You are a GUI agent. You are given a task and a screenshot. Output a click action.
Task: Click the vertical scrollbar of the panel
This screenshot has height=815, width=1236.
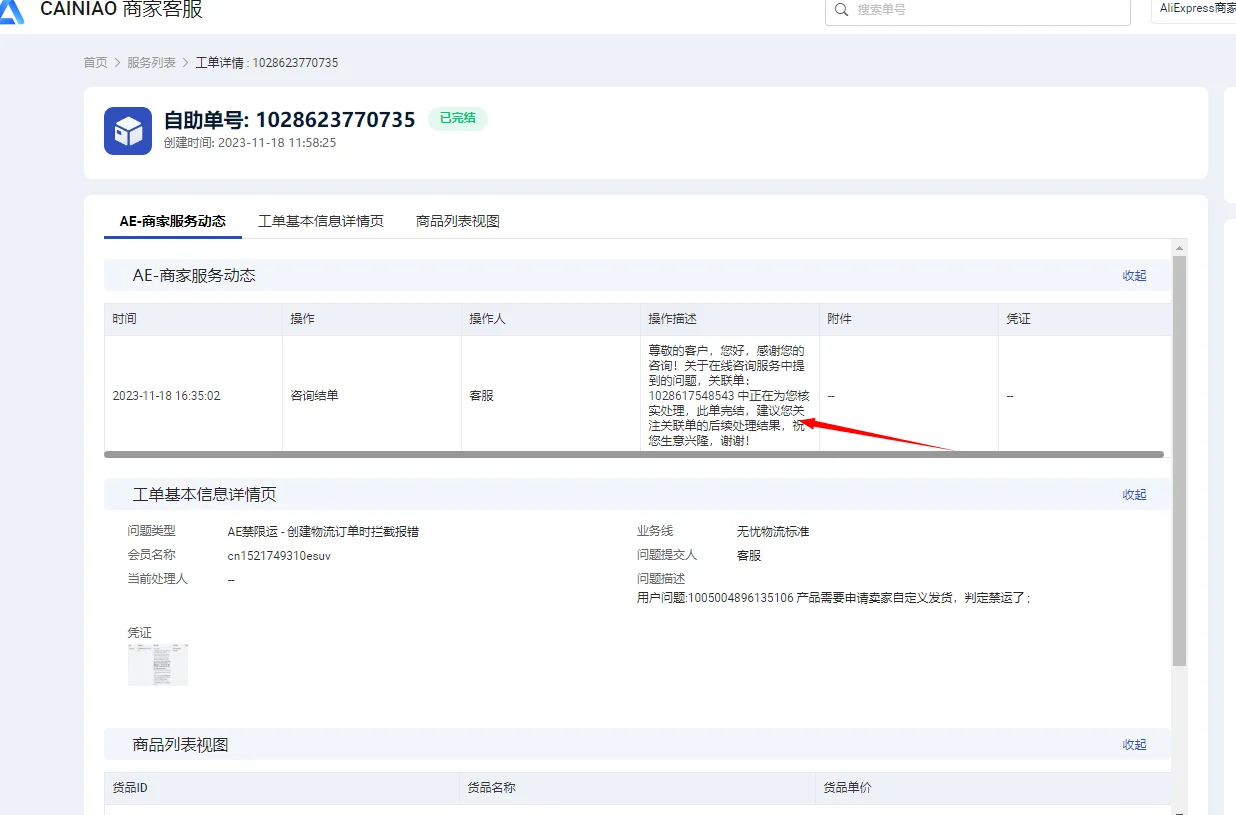click(x=1179, y=461)
